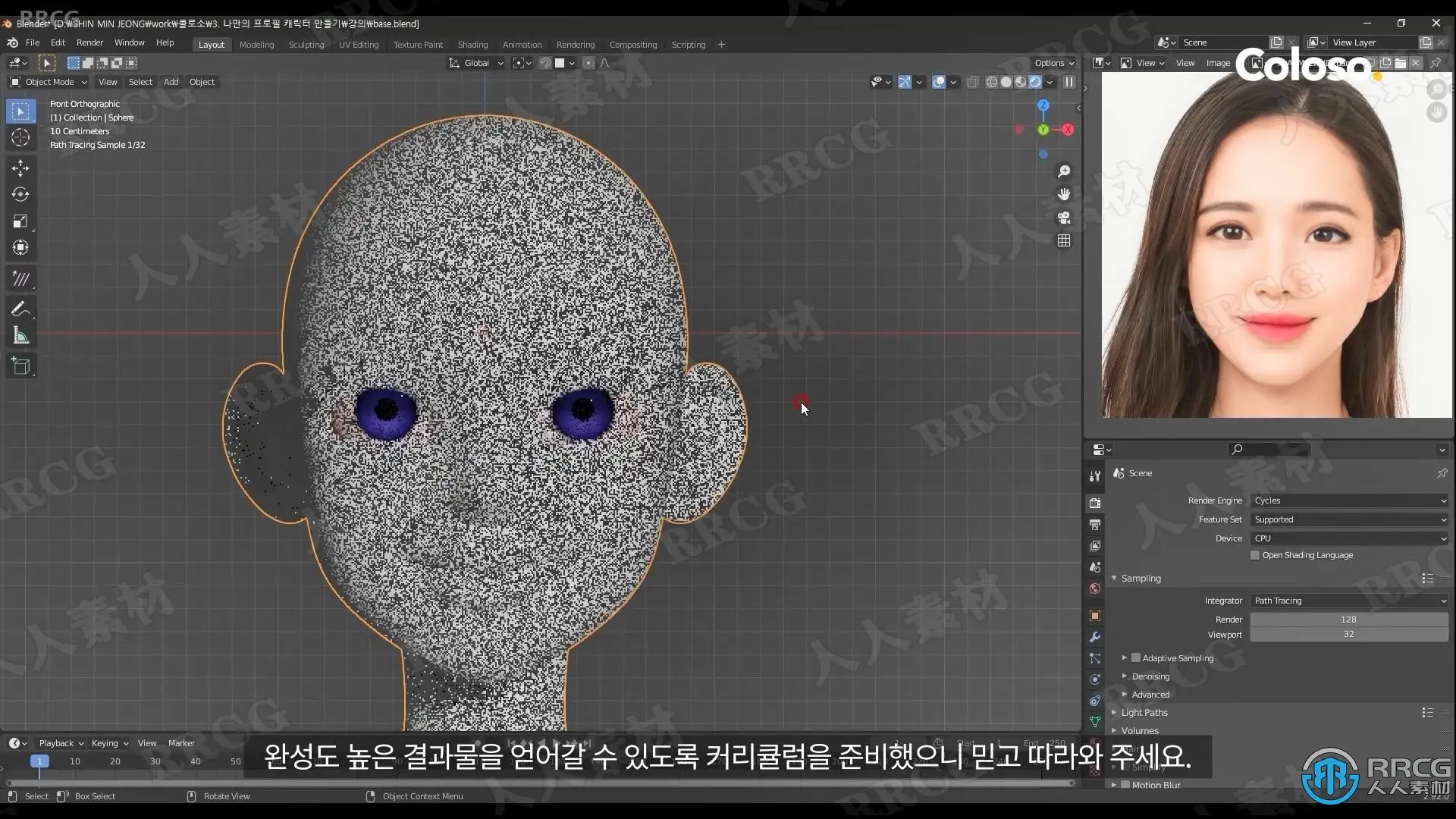Image resolution: width=1456 pixels, height=819 pixels.
Task: Open the Add menu in the viewport header
Action: pos(171,82)
